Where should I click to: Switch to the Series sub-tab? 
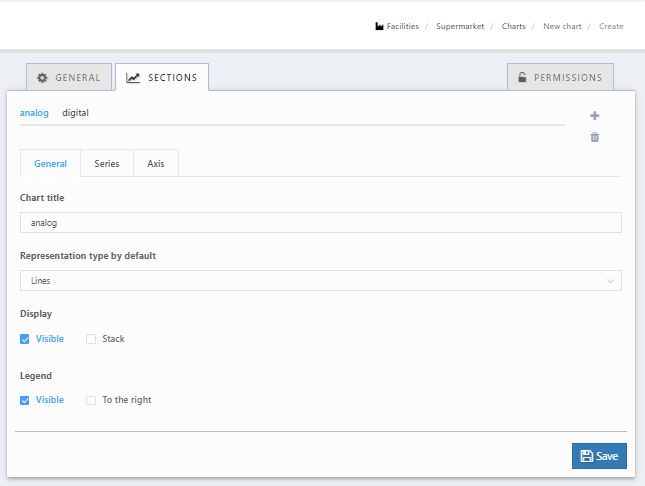coord(107,164)
